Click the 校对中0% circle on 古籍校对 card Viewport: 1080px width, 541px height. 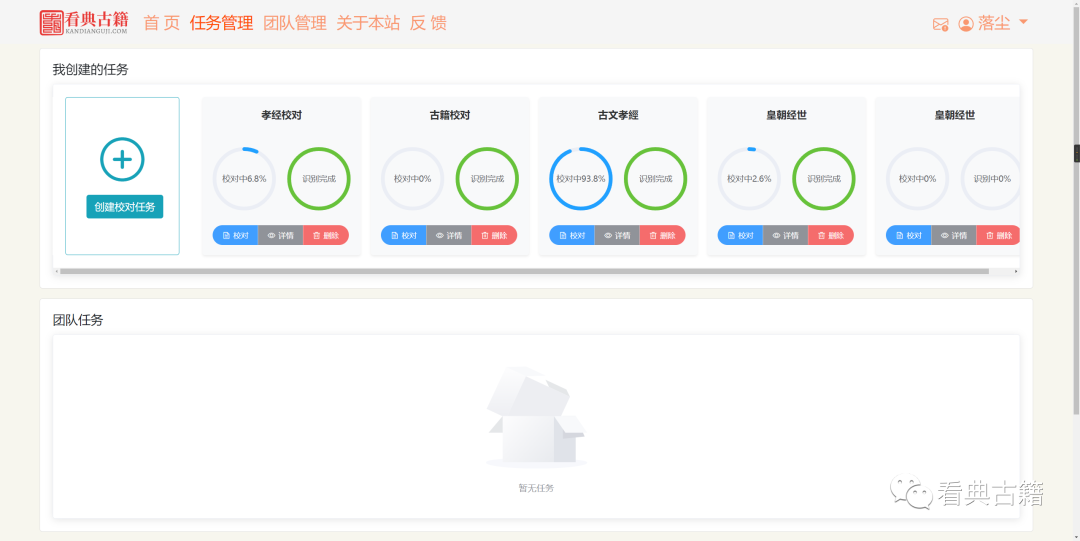tap(413, 178)
